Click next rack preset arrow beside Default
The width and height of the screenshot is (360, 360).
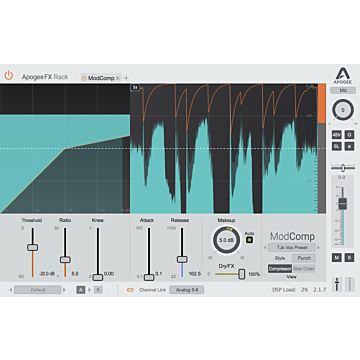pyautogui.click(x=65, y=290)
